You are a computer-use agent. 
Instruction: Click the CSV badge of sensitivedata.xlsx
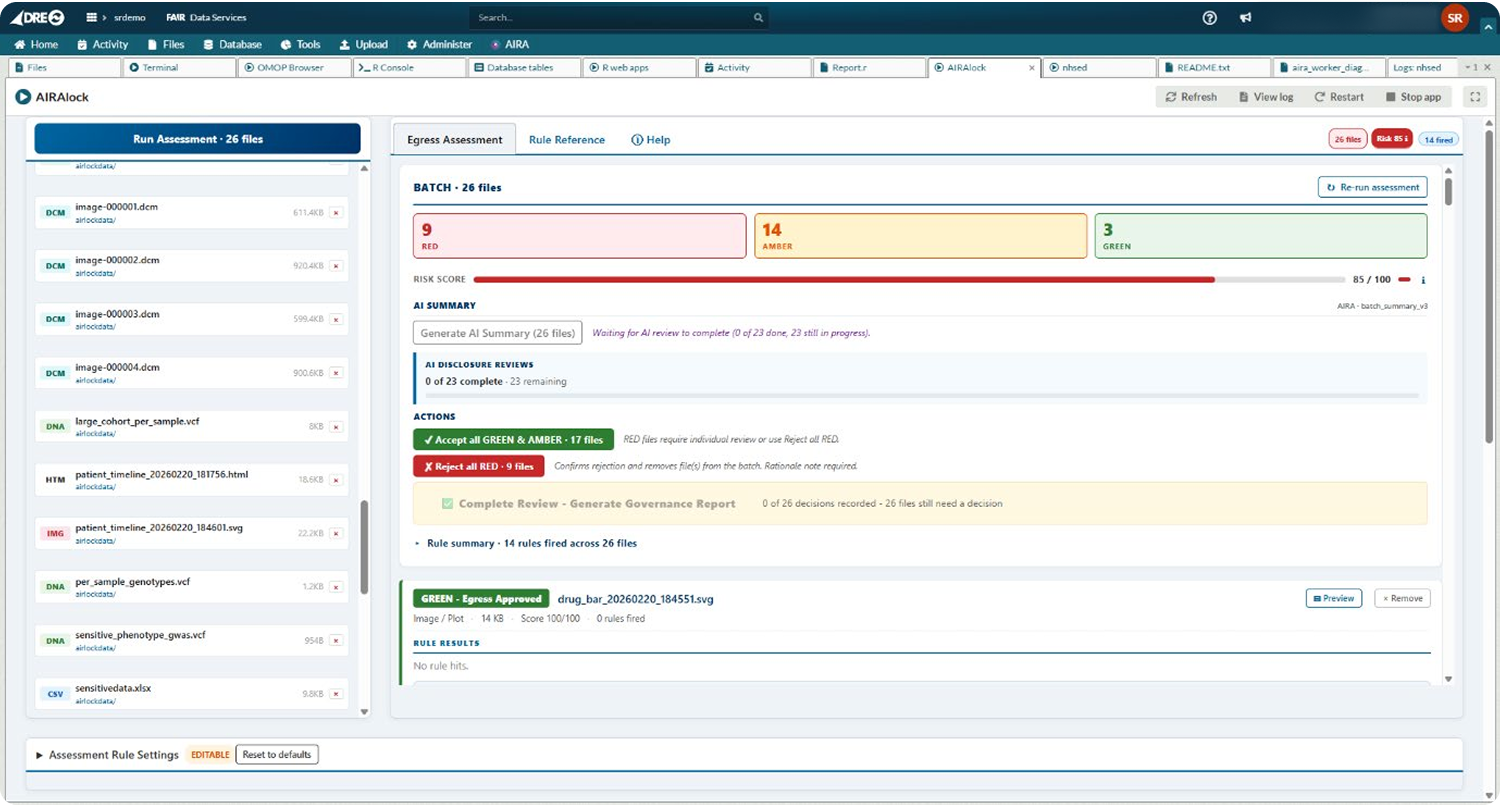point(54,694)
